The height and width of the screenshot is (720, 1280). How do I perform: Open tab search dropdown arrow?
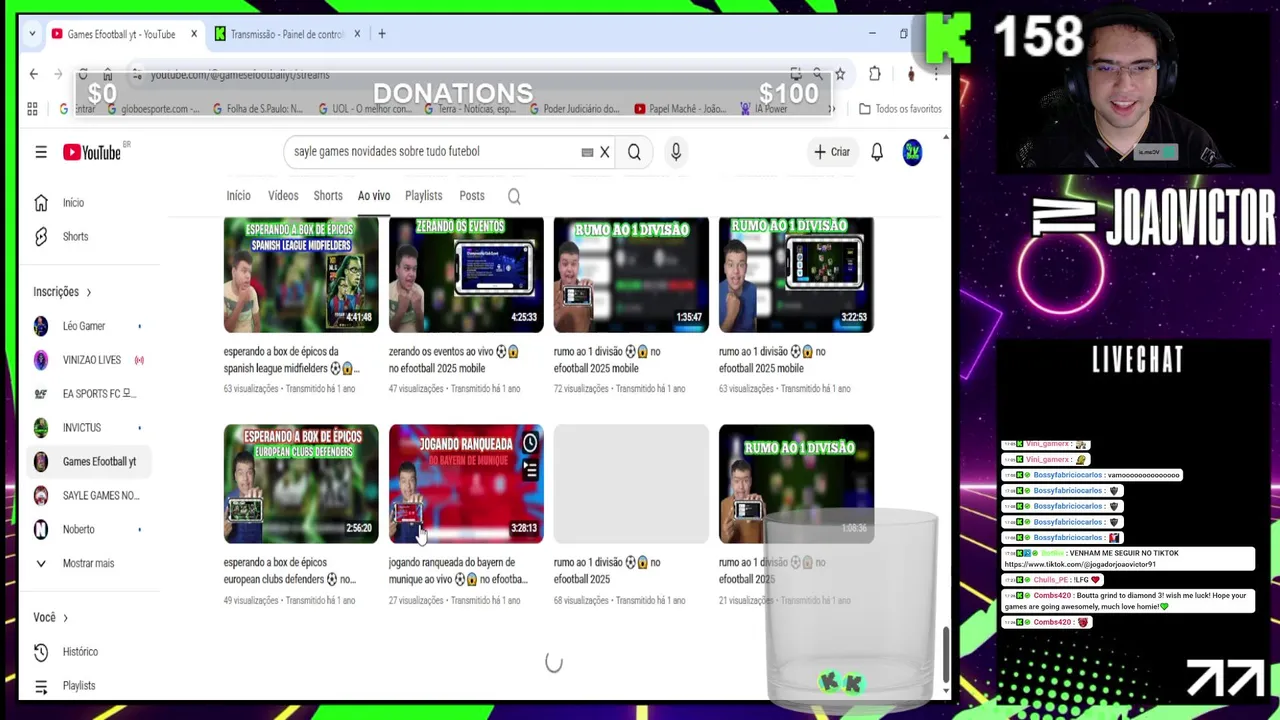click(32, 34)
